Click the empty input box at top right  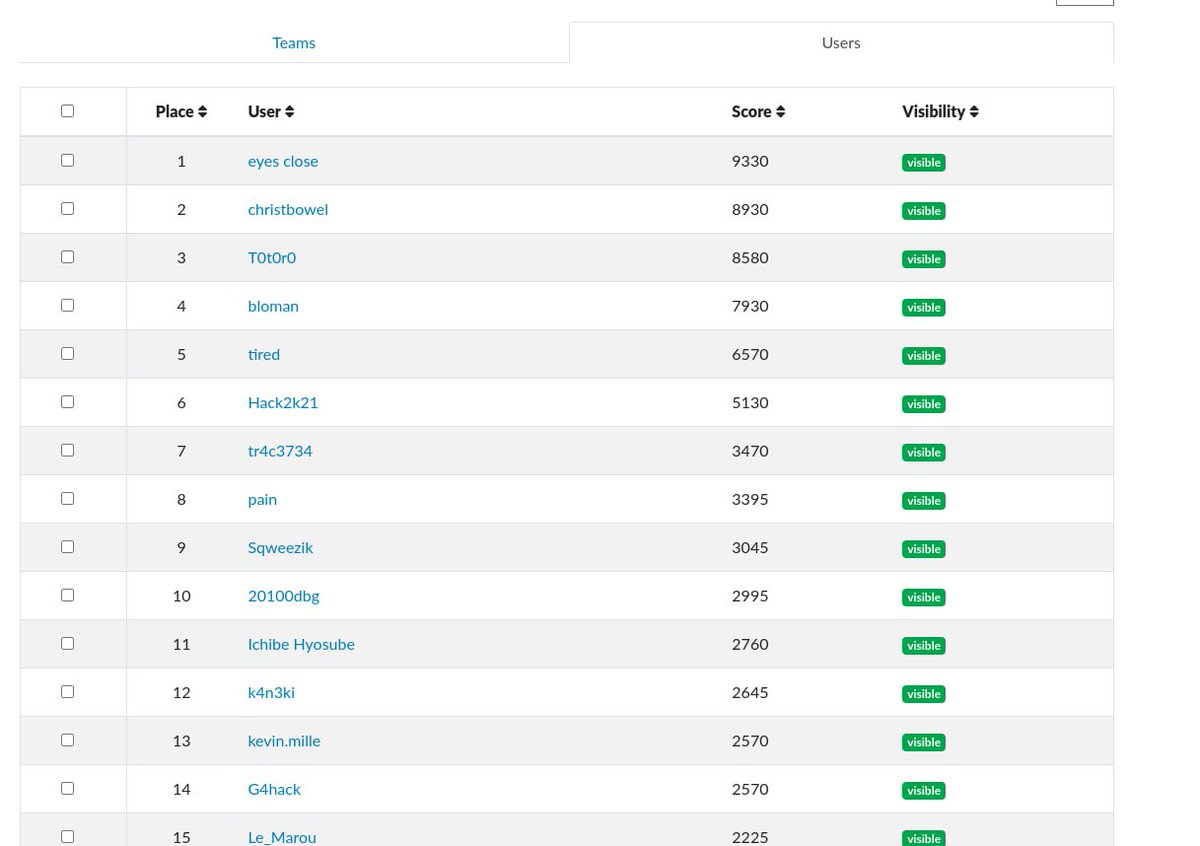(x=1084, y=2)
